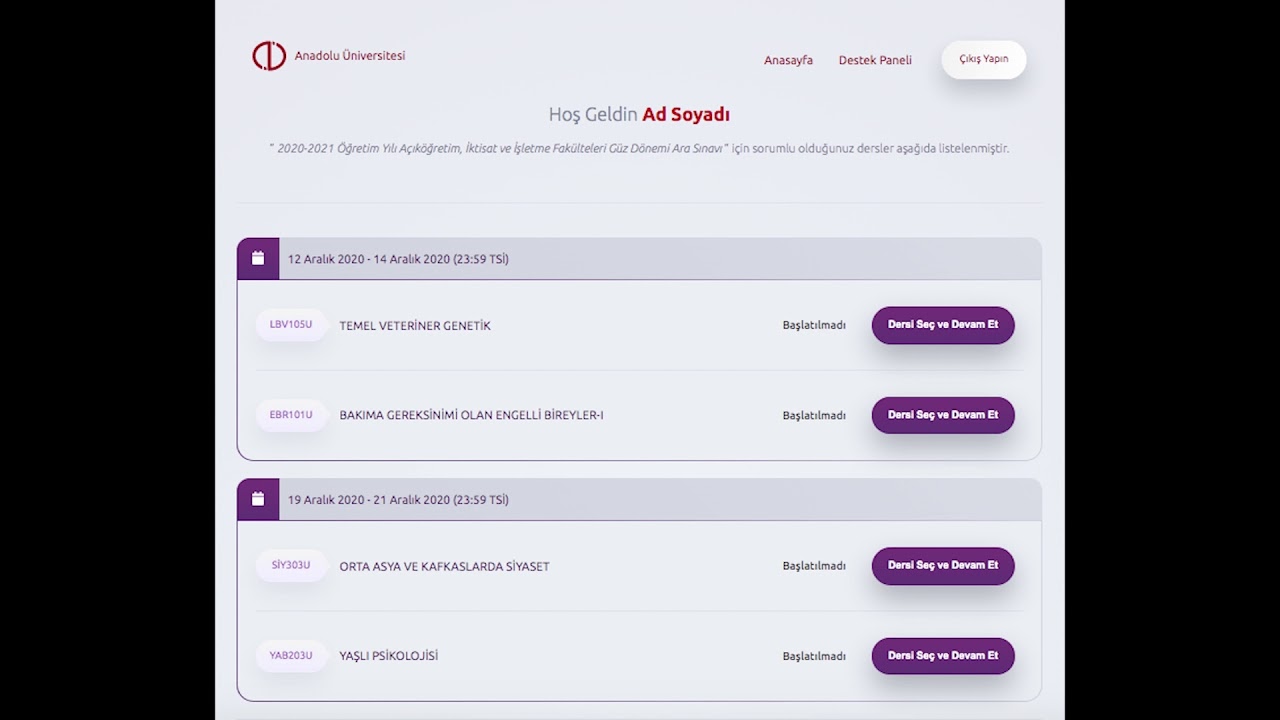The height and width of the screenshot is (720, 1280).
Task: Click Başlatılmadı status of YAŞLI PSİKOLOJİSİ
Action: (814, 656)
